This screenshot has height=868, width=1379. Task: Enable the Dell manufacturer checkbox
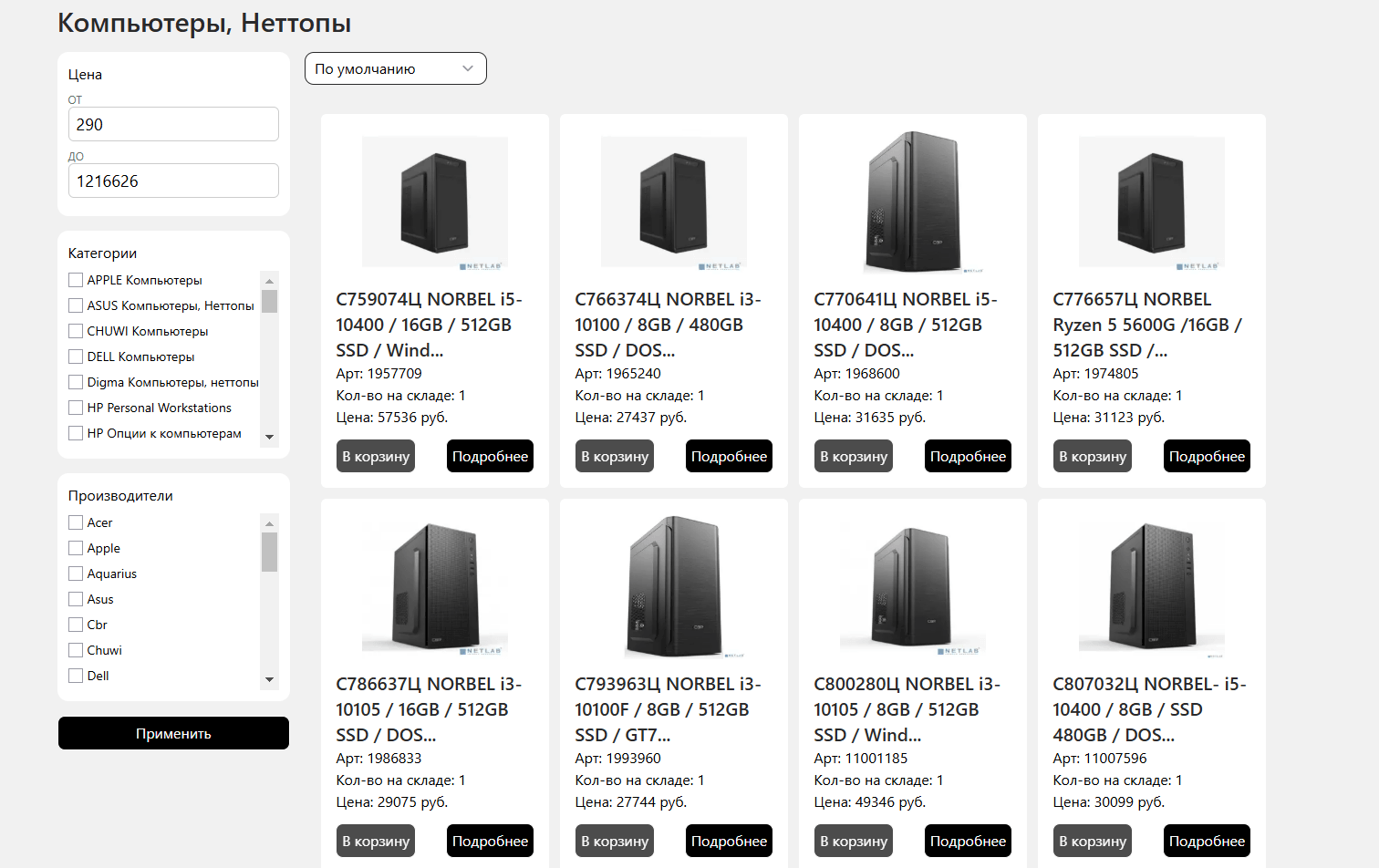[76, 676]
